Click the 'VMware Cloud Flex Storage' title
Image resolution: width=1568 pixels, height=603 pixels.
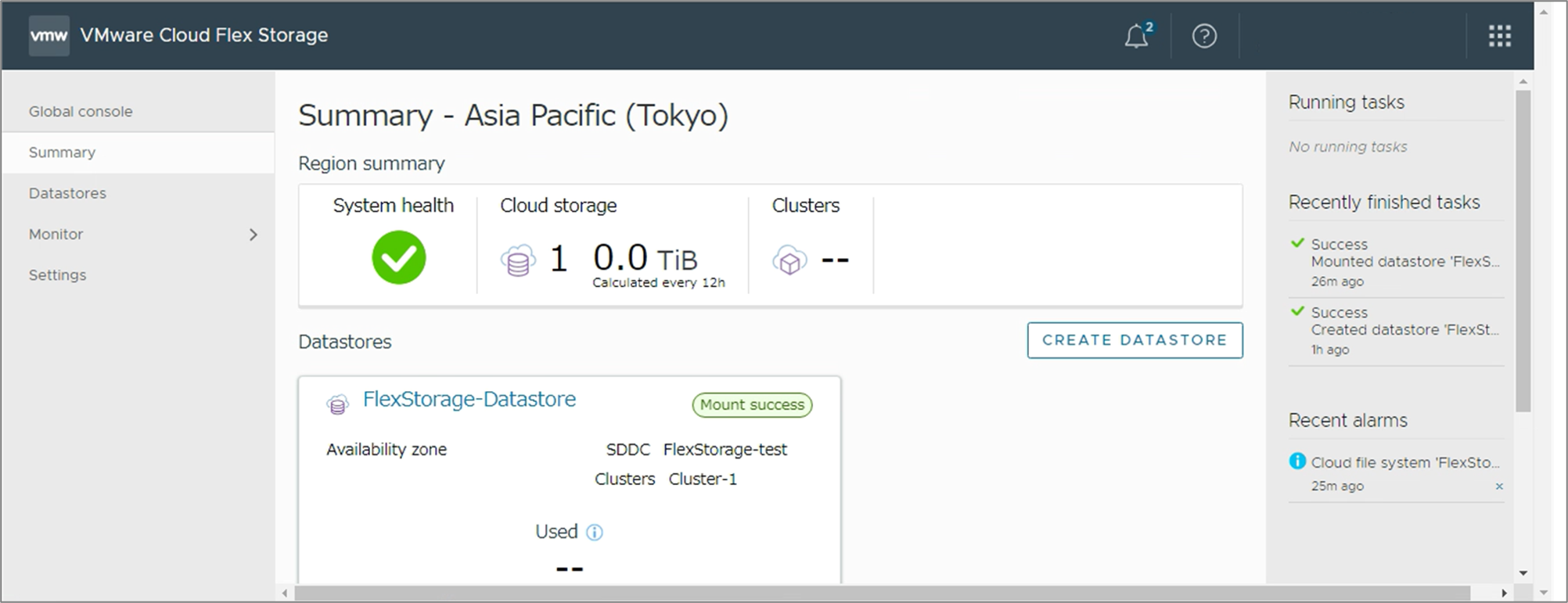tap(204, 35)
